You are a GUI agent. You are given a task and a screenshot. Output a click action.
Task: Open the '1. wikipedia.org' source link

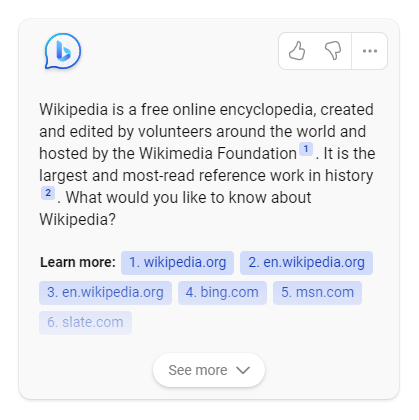(177, 263)
